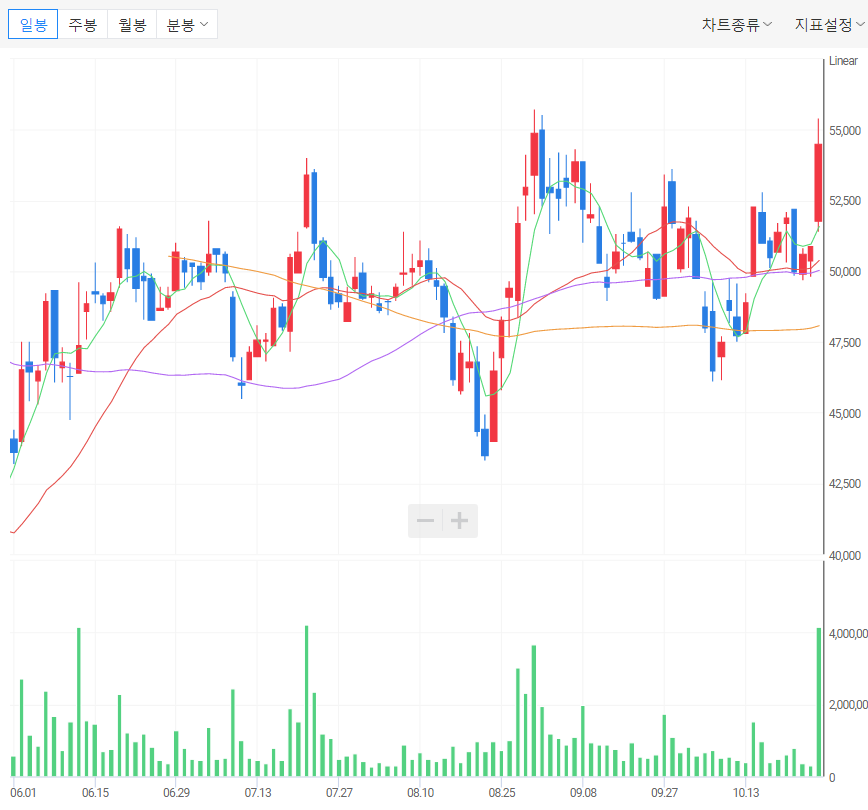Click the volume axis label 0
This screenshot has height=810, width=868.
(832, 778)
